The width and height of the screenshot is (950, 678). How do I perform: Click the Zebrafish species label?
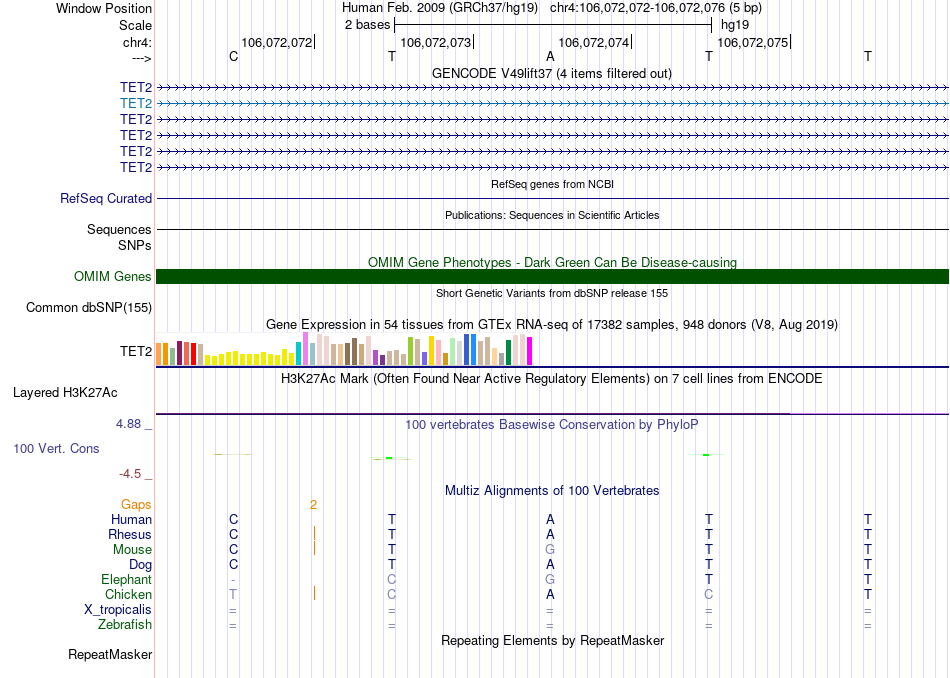(125, 624)
